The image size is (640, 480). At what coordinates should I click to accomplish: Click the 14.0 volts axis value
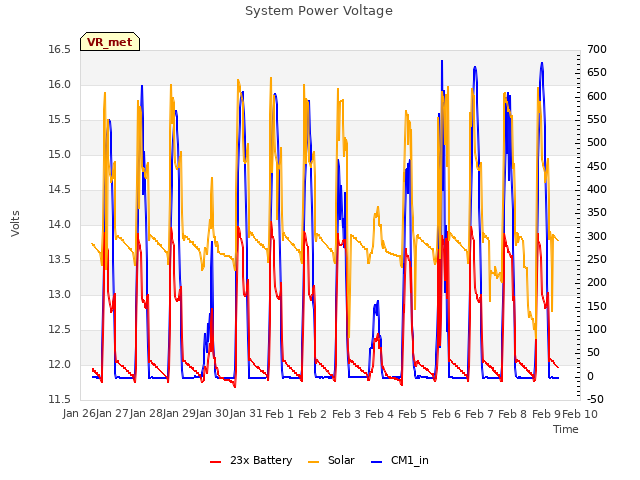[x=60, y=224]
